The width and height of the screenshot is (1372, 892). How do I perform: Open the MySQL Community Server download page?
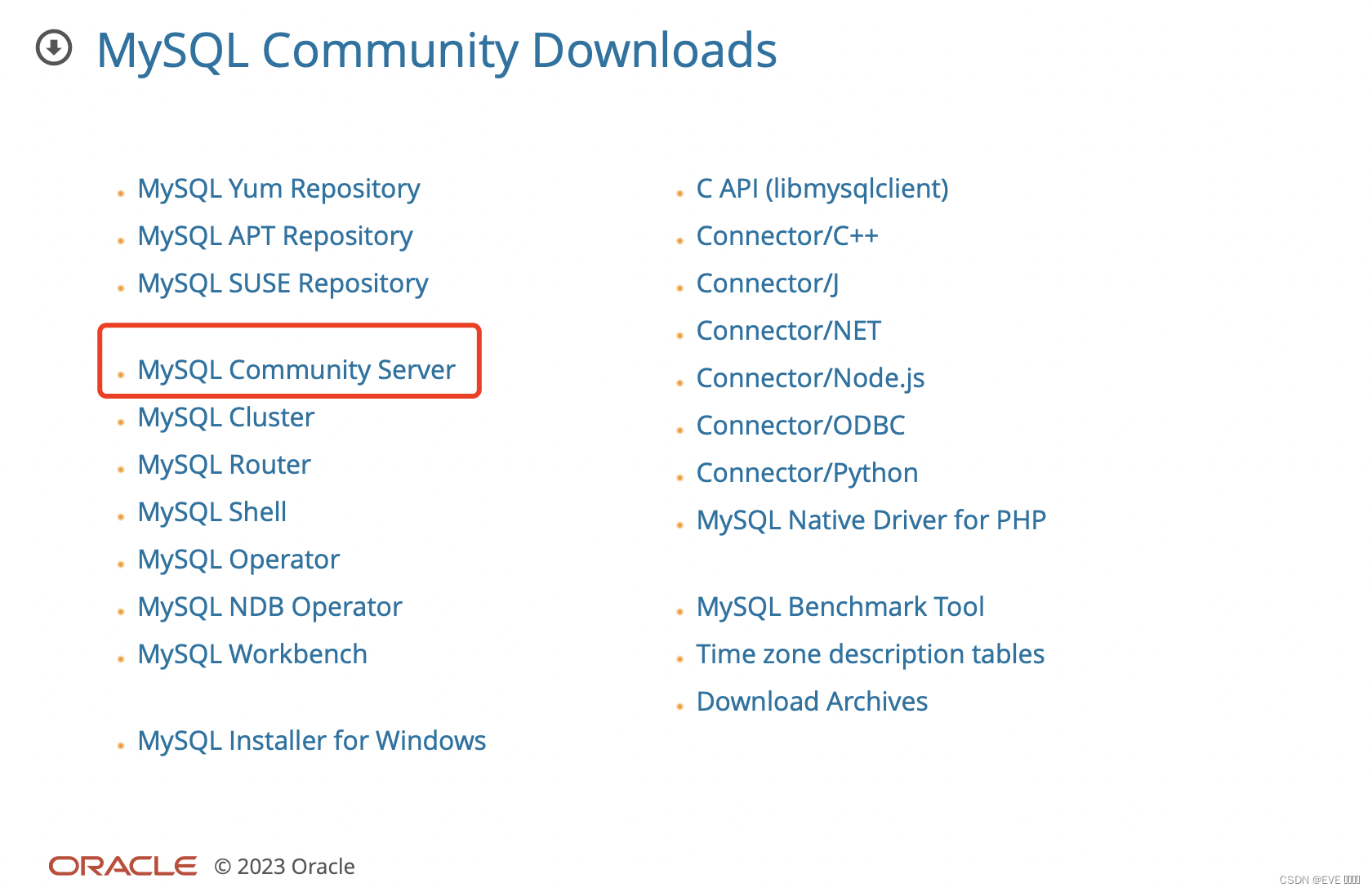[x=296, y=369]
